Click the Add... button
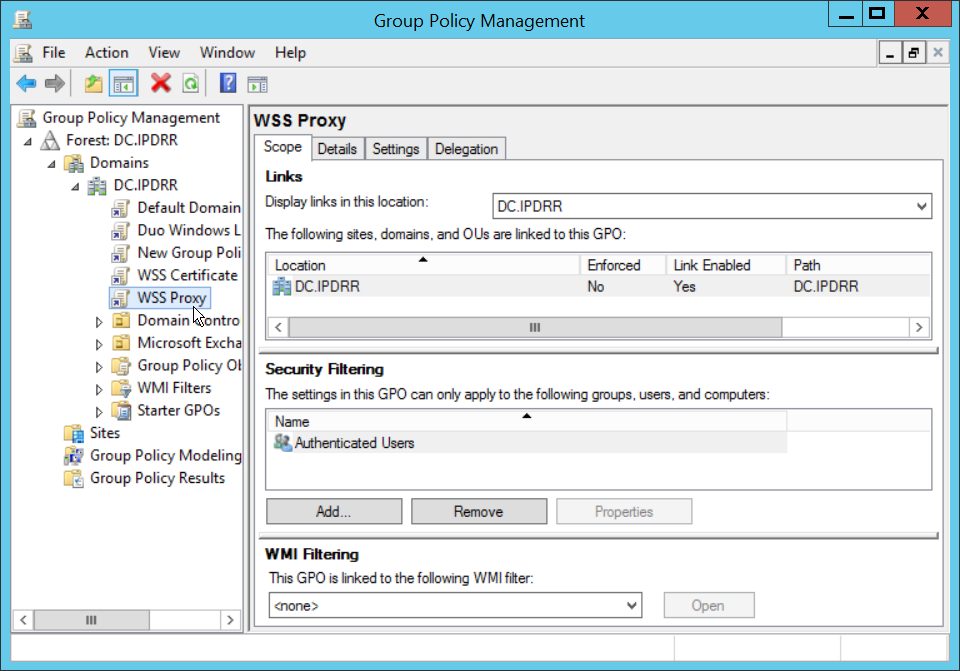 click(333, 512)
